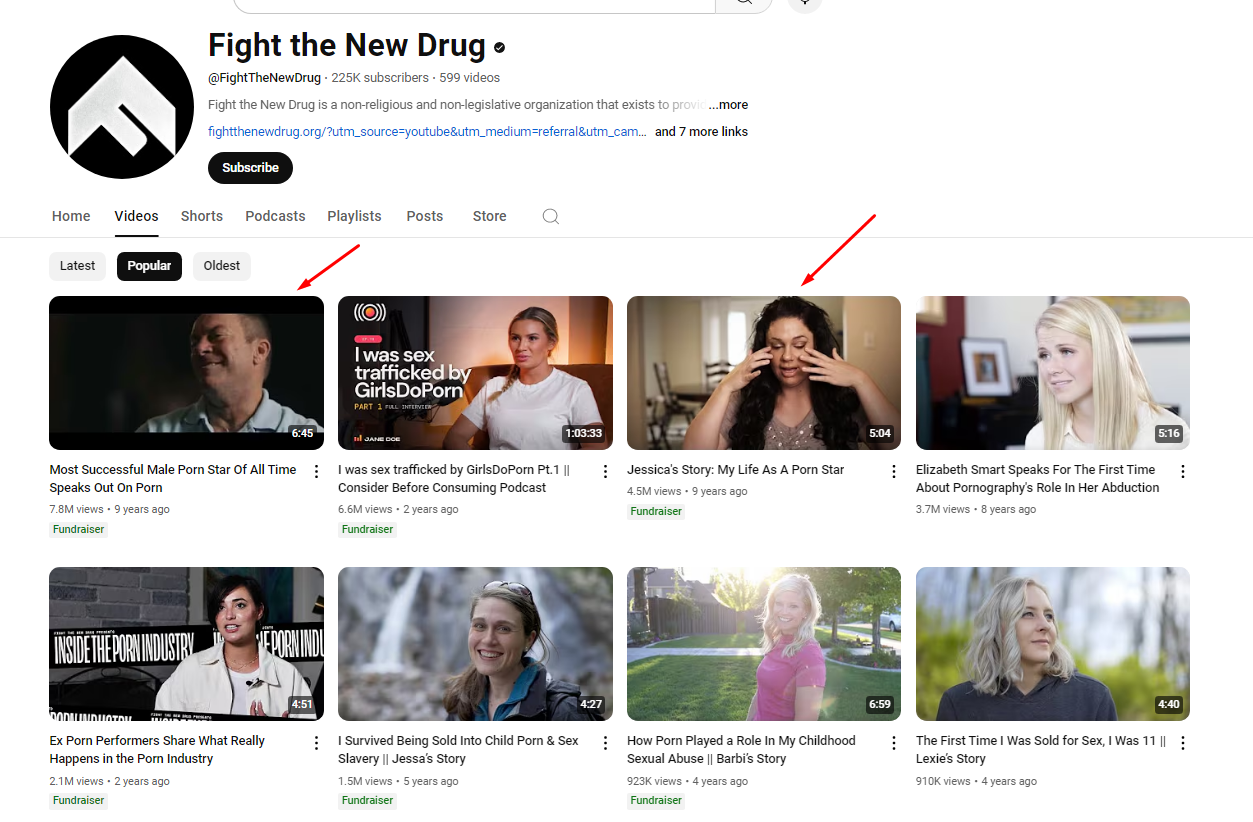Open options menu for Barbi's Story video
This screenshot has height=822, width=1253.
pos(894,743)
